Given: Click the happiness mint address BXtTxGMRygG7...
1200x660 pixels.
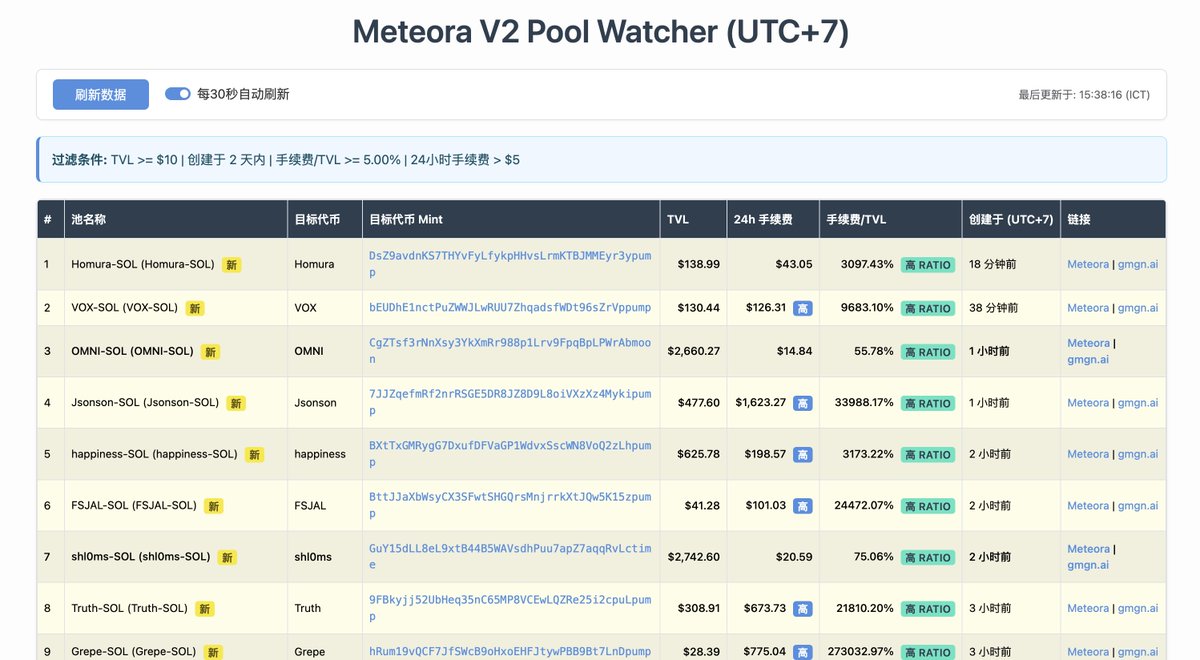Looking at the screenshot, I should [x=510, y=454].
